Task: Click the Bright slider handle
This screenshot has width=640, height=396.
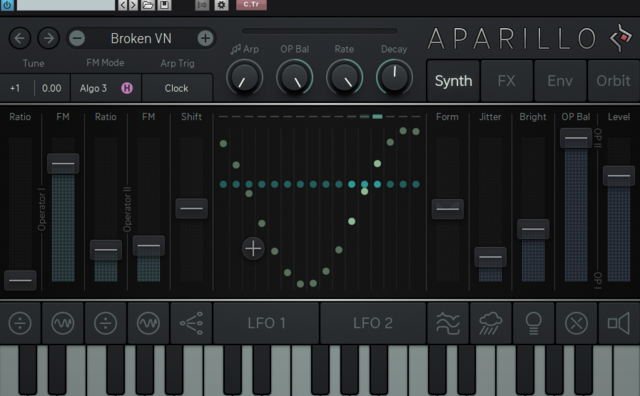Action: (x=533, y=229)
